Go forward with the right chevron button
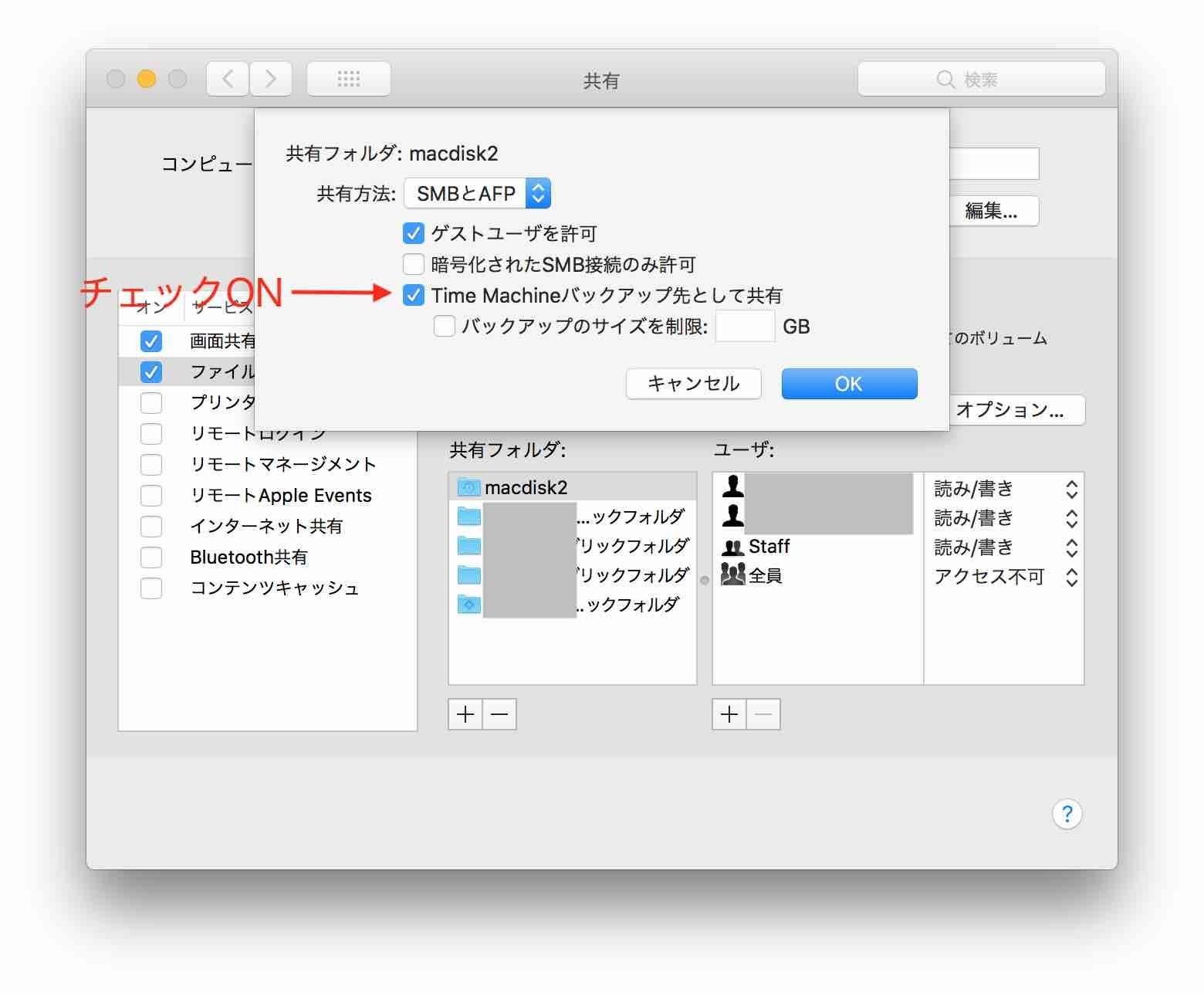 click(x=270, y=79)
